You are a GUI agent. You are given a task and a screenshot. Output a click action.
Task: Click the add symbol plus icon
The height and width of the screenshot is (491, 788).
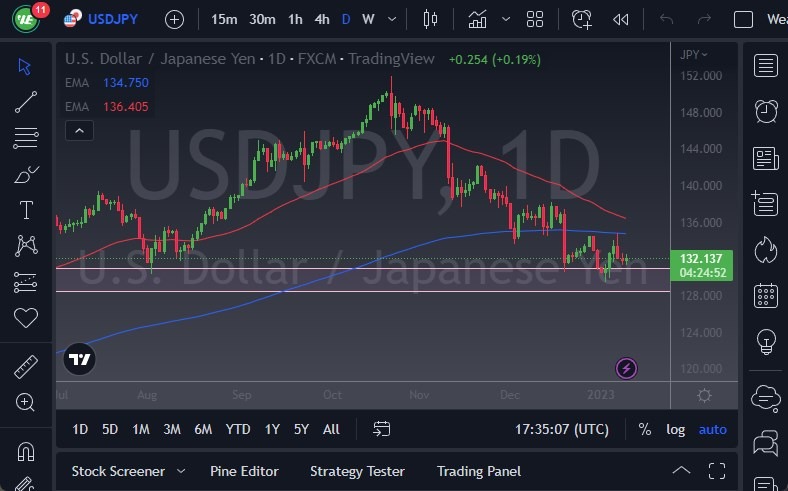pyautogui.click(x=174, y=19)
